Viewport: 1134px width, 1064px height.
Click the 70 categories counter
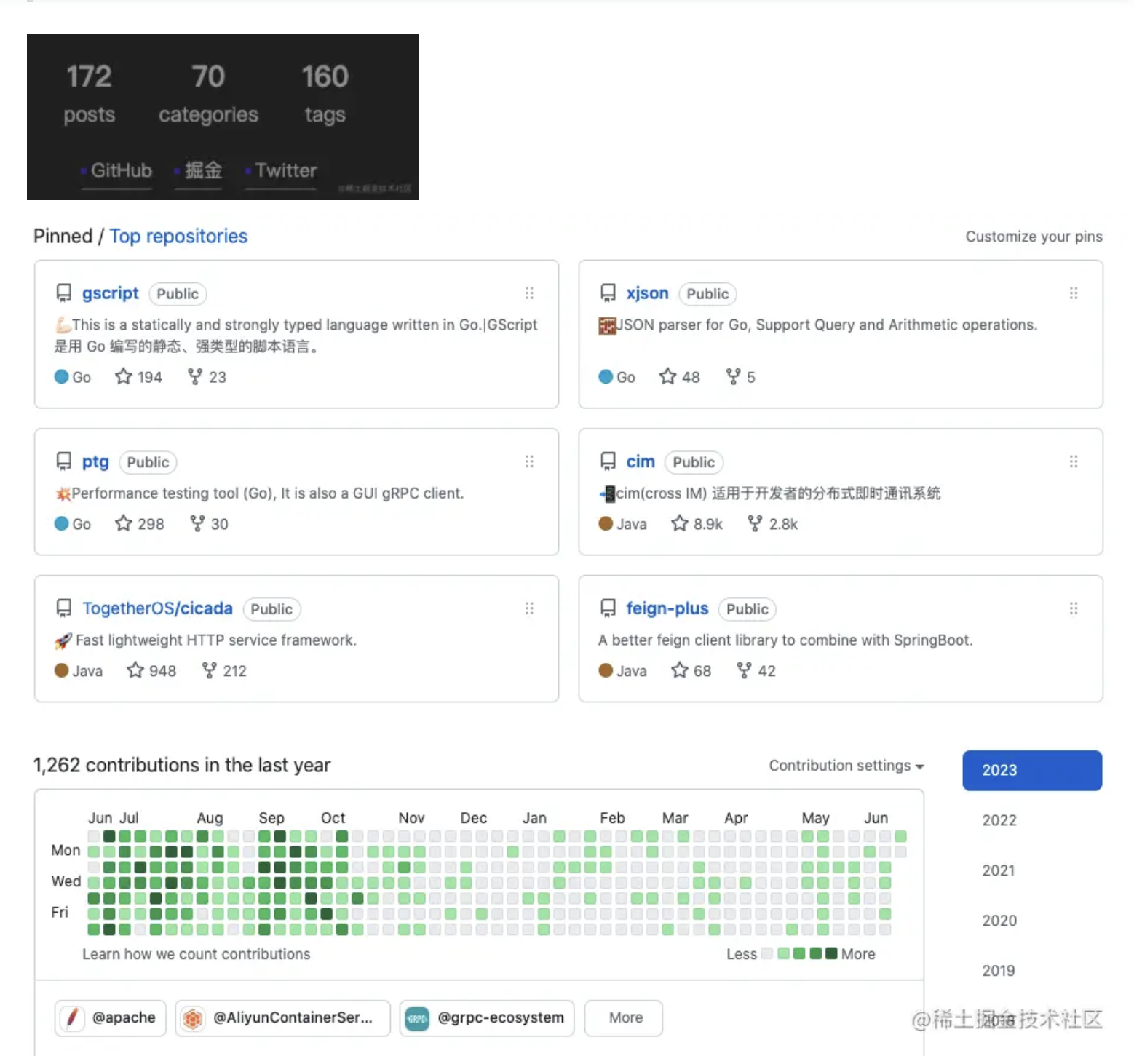pos(208,95)
